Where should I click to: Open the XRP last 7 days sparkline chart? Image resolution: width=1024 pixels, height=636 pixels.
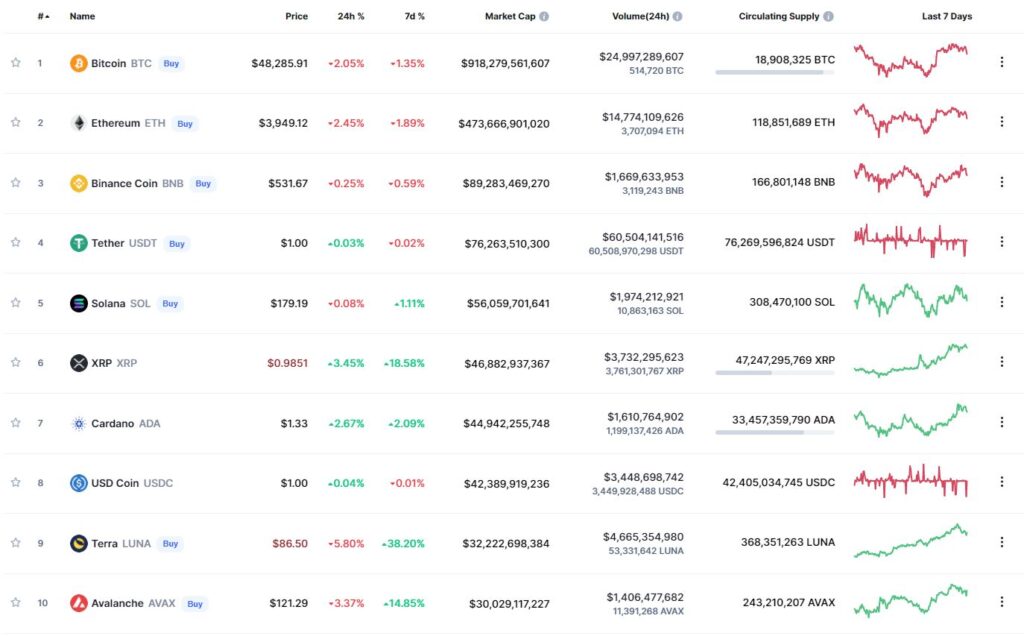click(x=910, y=361)
